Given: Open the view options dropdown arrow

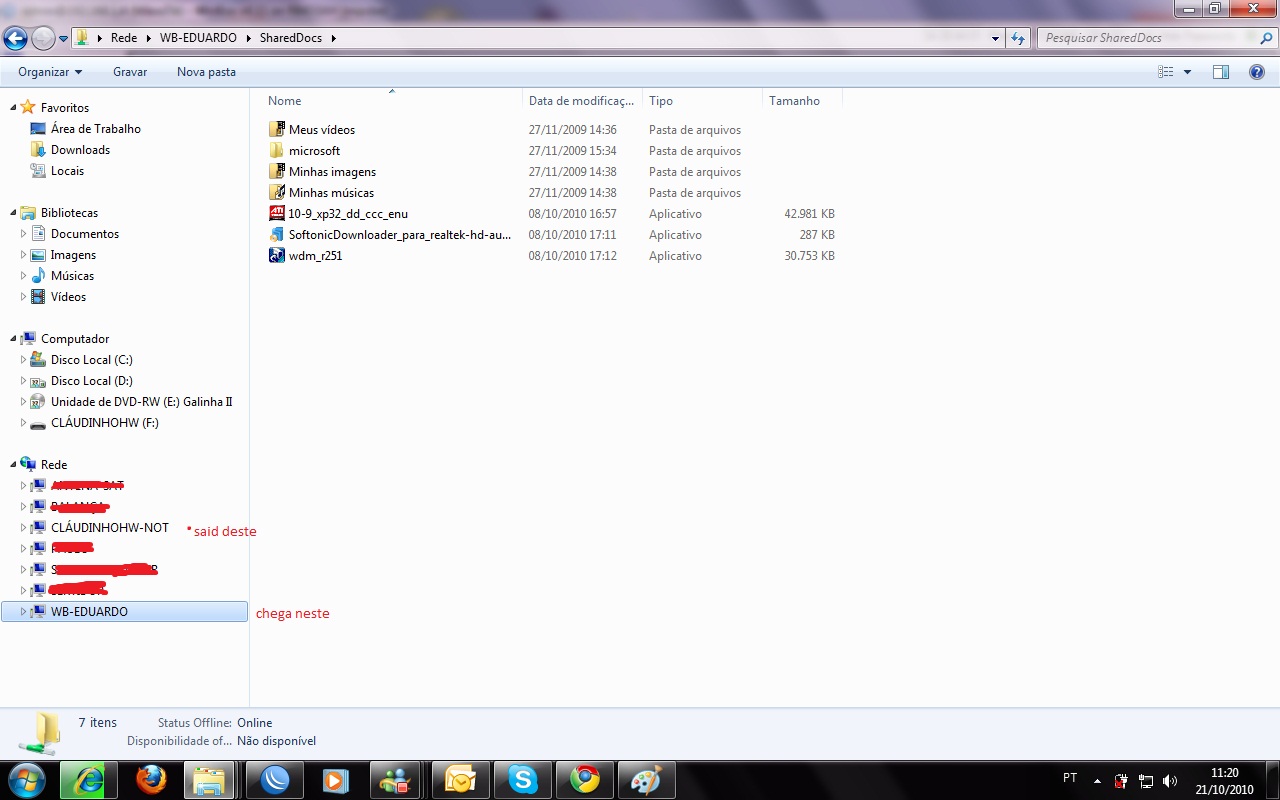Looking at the screenshot, I should [x=1187, y=72].
